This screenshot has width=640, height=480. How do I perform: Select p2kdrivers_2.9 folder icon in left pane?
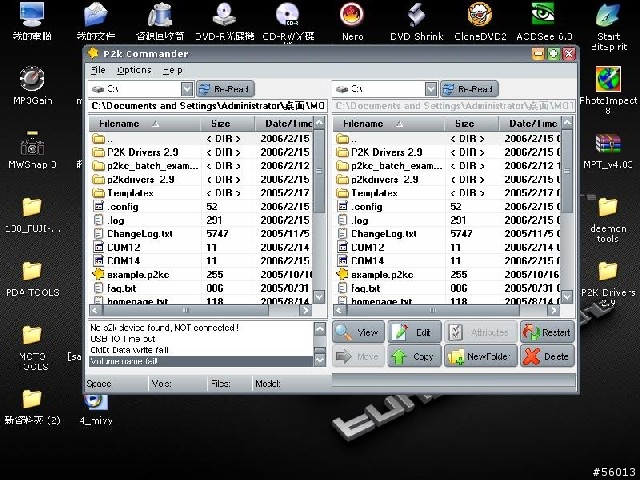pos(98,179)
